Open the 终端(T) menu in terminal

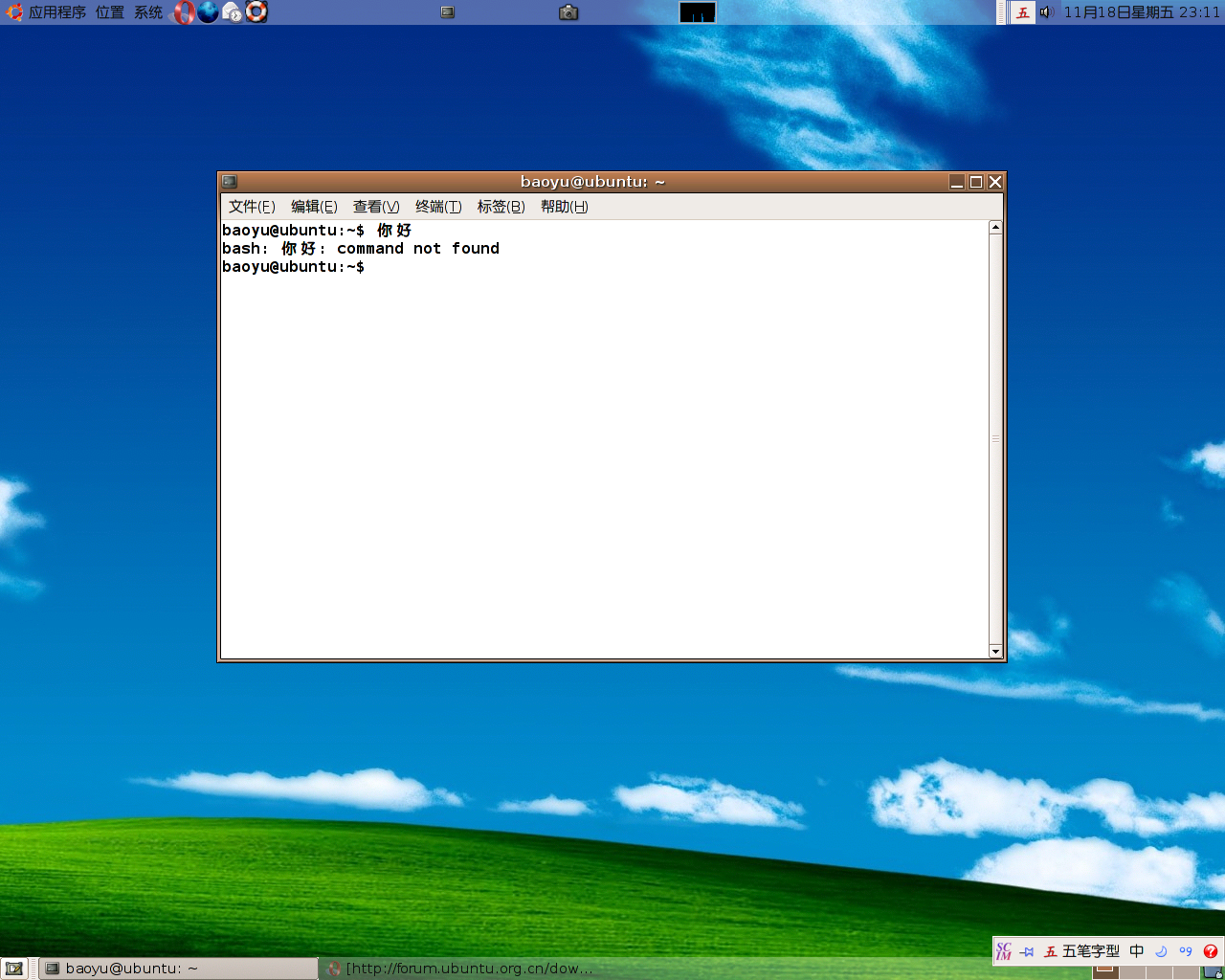click(x=438, y=207)
